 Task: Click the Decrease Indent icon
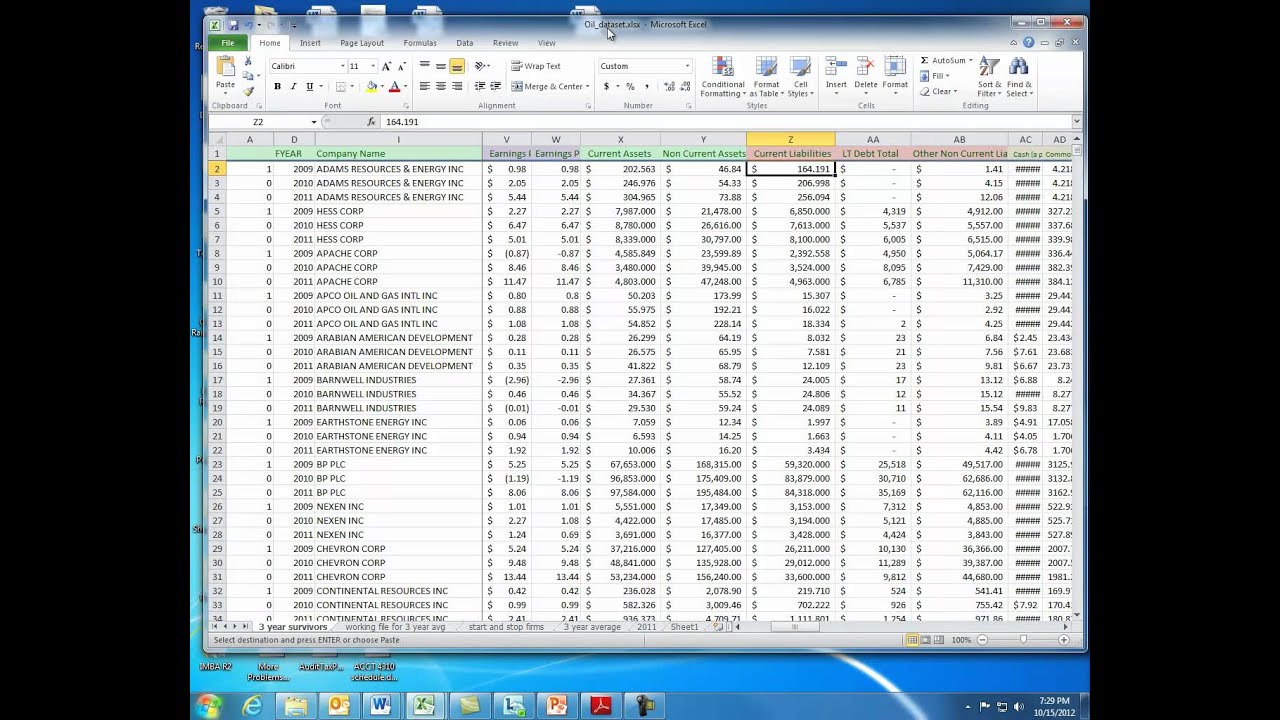480,87
